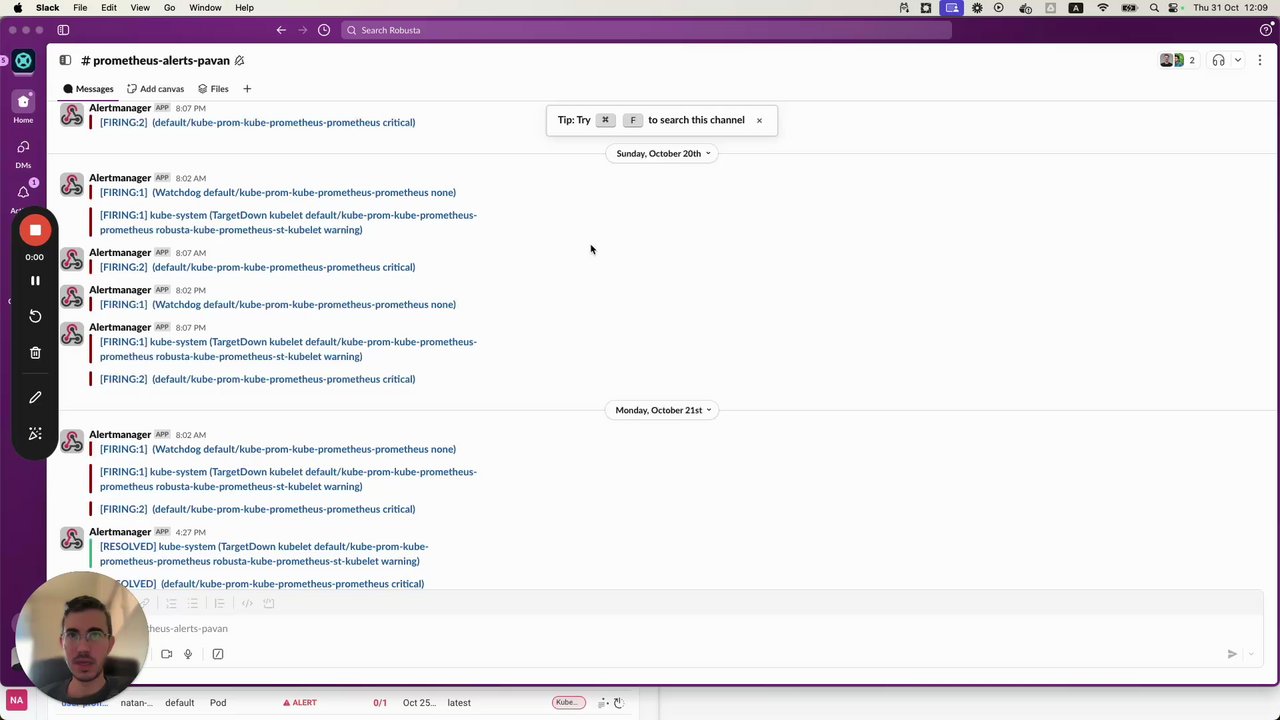The image size is (1280, 720).
Task: Open Alertmanager avatar at 8:07 AM Sunday
Action: tap(72, 260)
